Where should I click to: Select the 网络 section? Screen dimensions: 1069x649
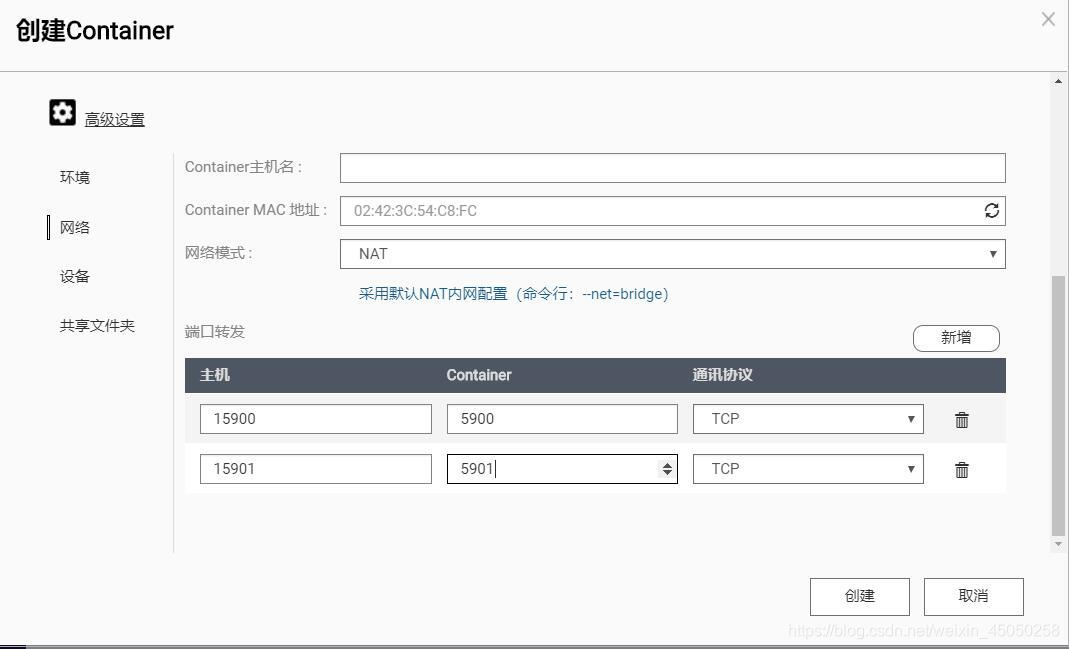(x=75, y=228)
